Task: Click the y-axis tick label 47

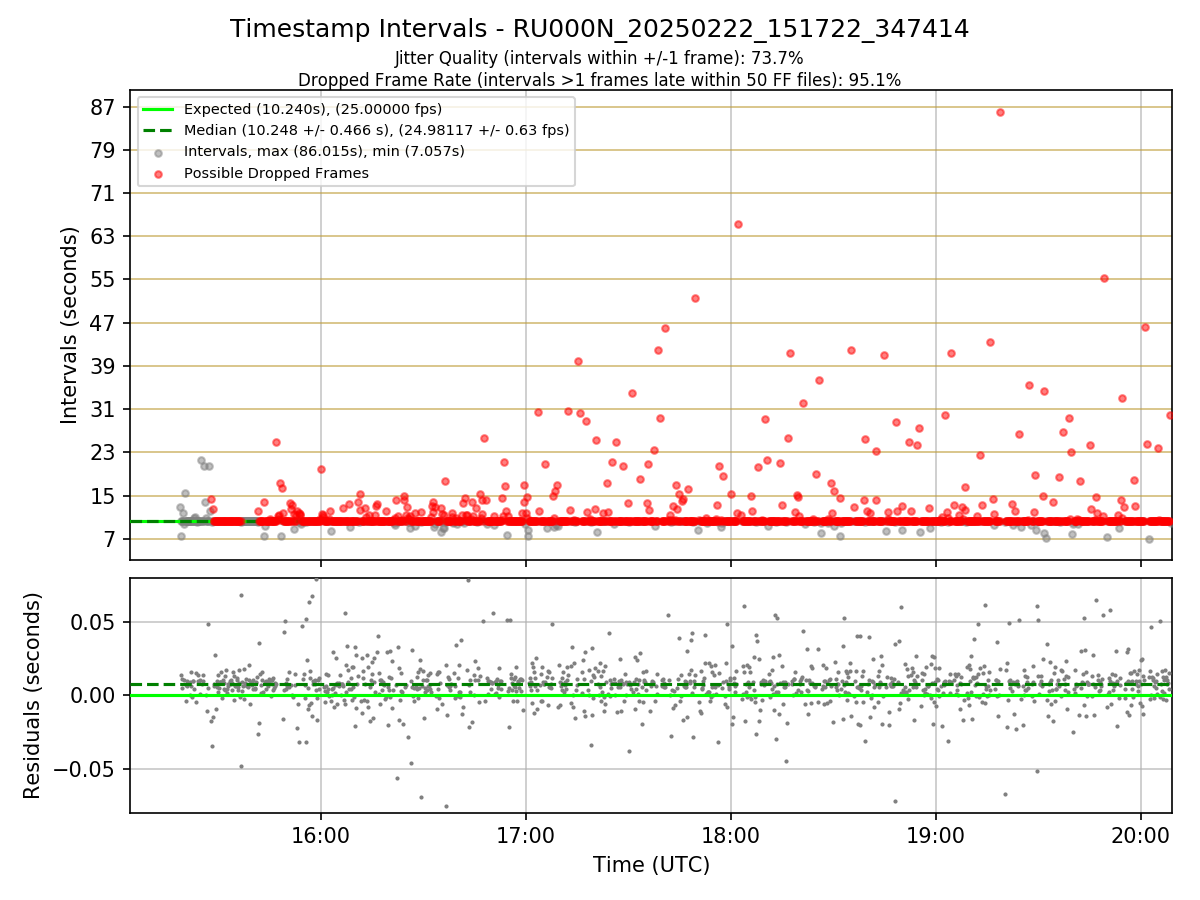Action: coord(103,323)
